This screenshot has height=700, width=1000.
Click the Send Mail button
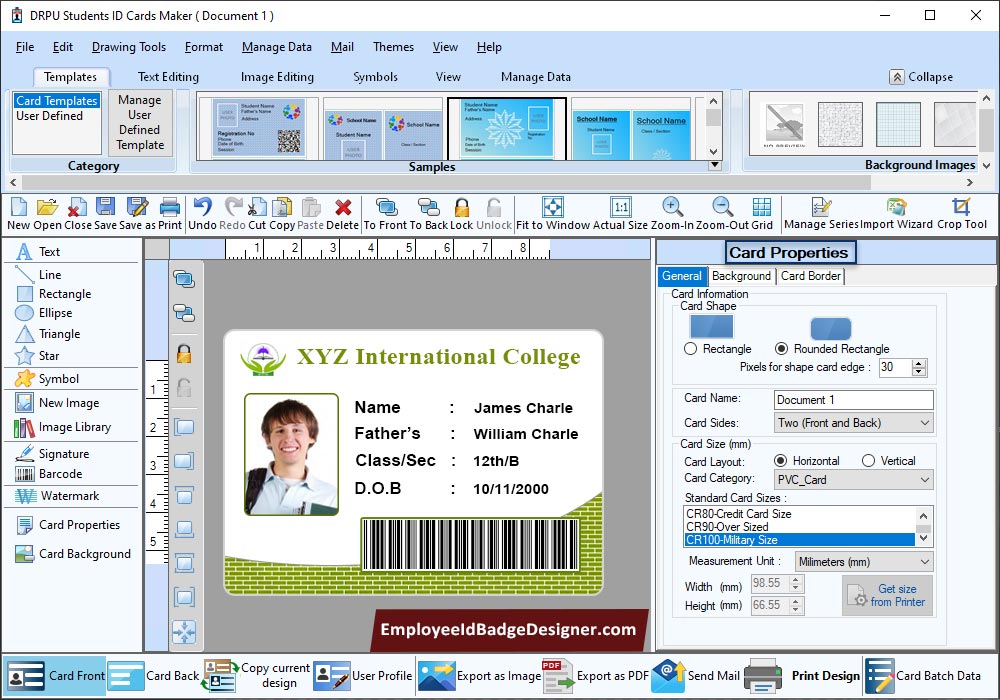(x=696, y=676)
